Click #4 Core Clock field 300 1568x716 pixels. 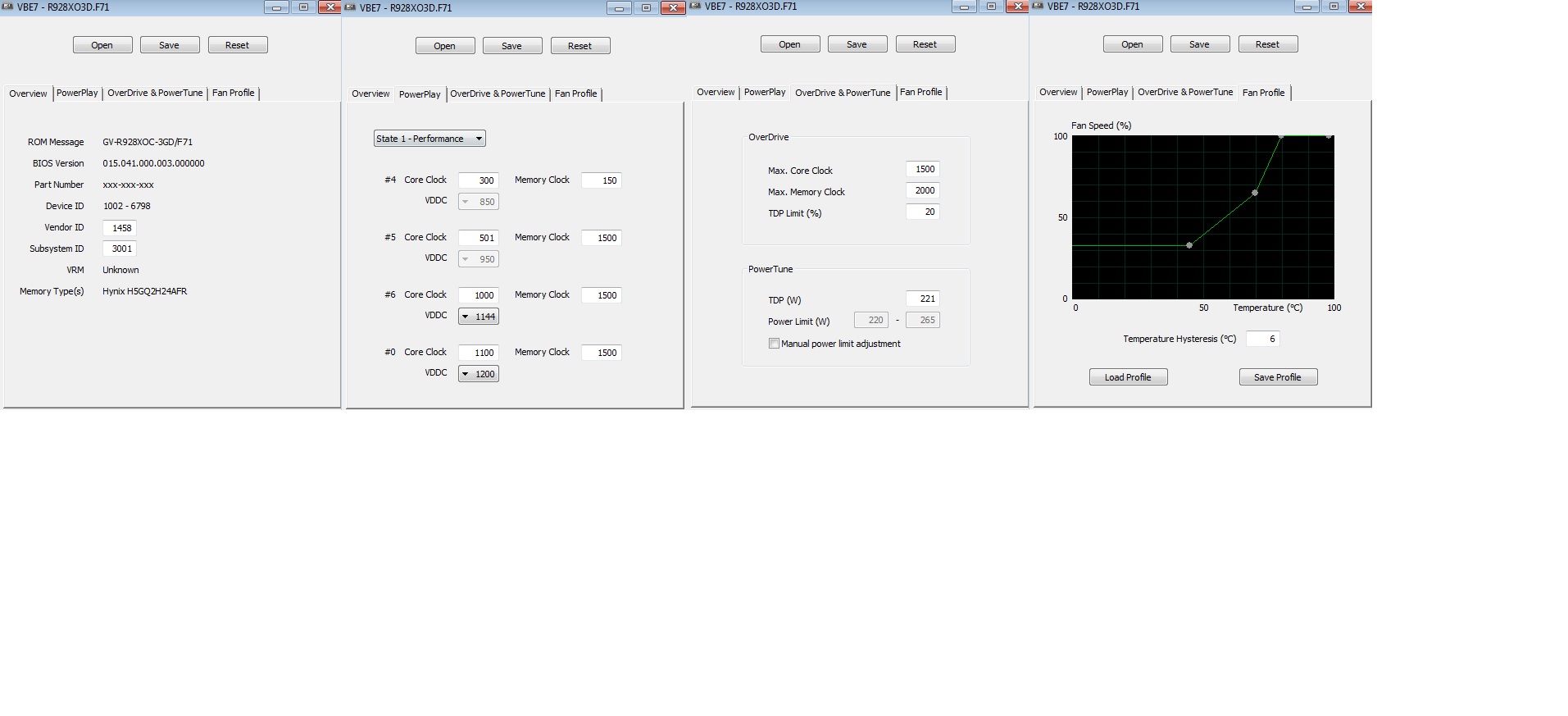click(x=479, y=180)
